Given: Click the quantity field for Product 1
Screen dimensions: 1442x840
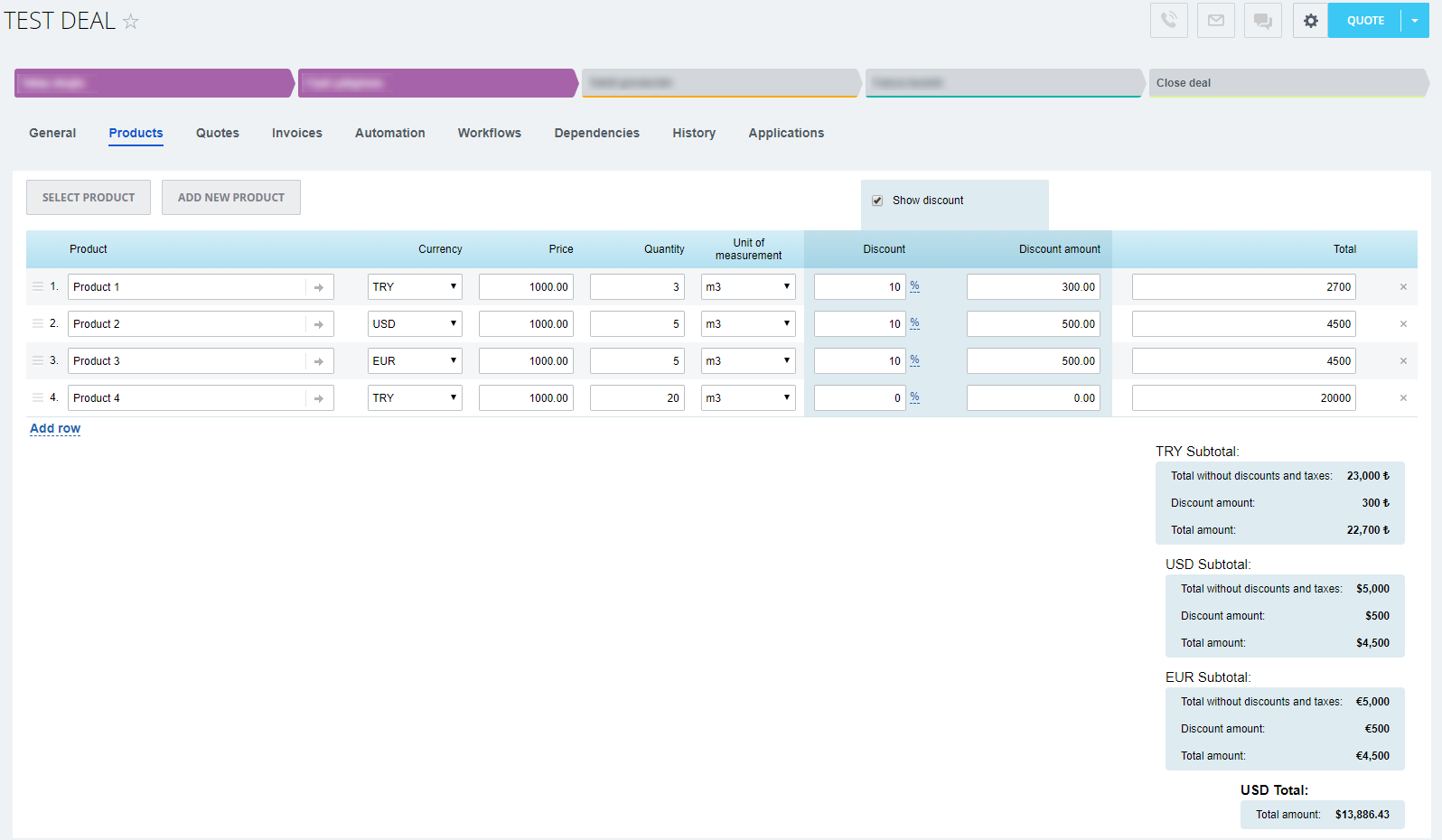Looking at the screenshot, I should tap(637, 286).
